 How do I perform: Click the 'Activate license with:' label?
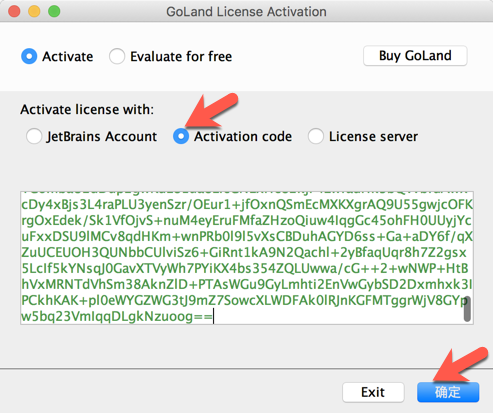[x=87, y=109]
